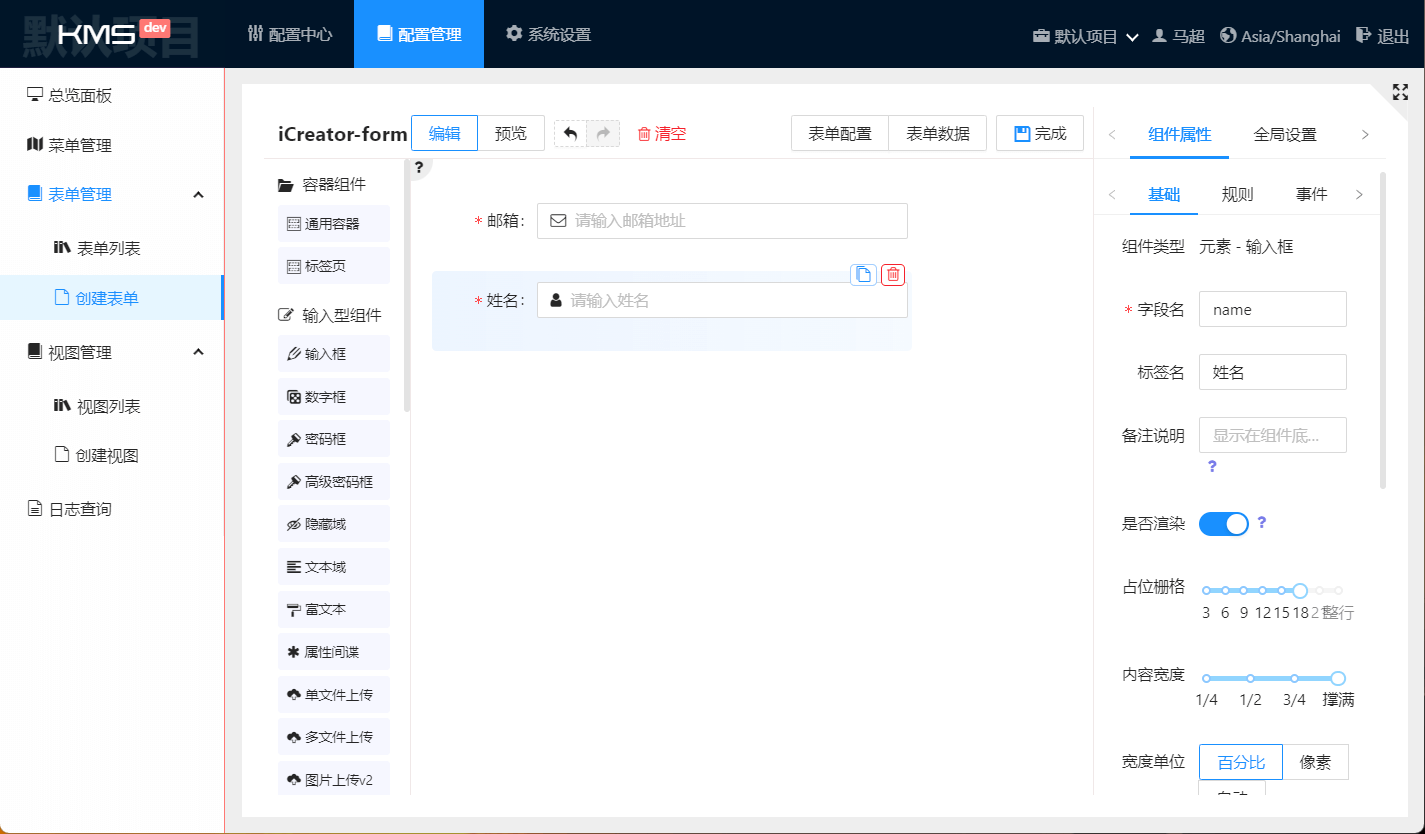1425x834 pixels.
Task: Click the fullscreen expand icon
Action: [x=1400, y=92]
